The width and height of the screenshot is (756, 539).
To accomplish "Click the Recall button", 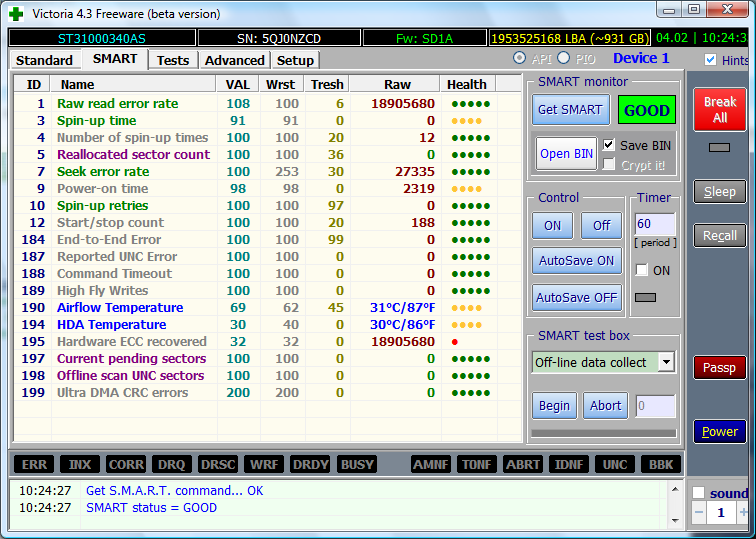I will (720, 236).
